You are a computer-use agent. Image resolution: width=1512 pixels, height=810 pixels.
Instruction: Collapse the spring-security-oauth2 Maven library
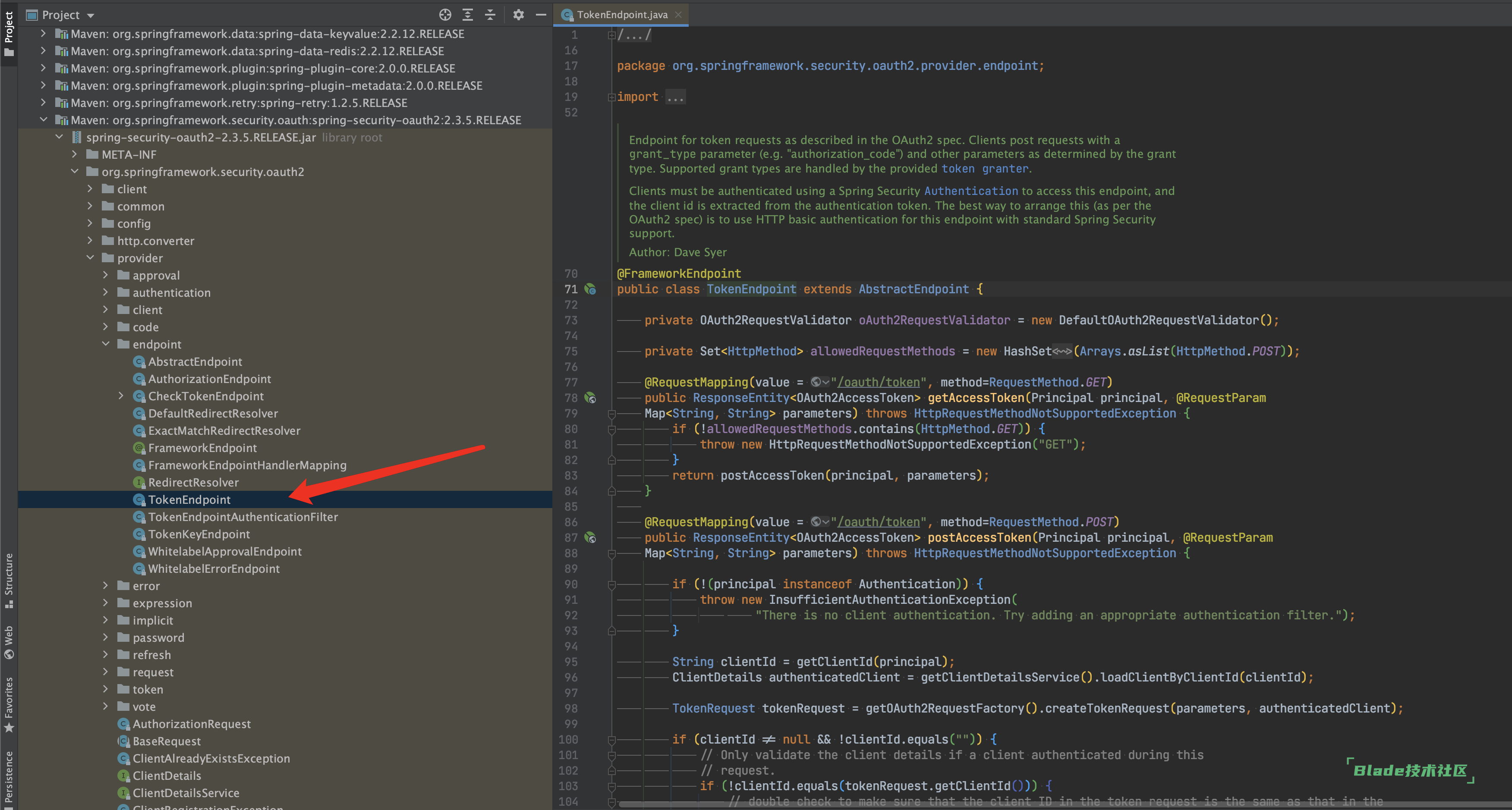[x=43, y=119]
